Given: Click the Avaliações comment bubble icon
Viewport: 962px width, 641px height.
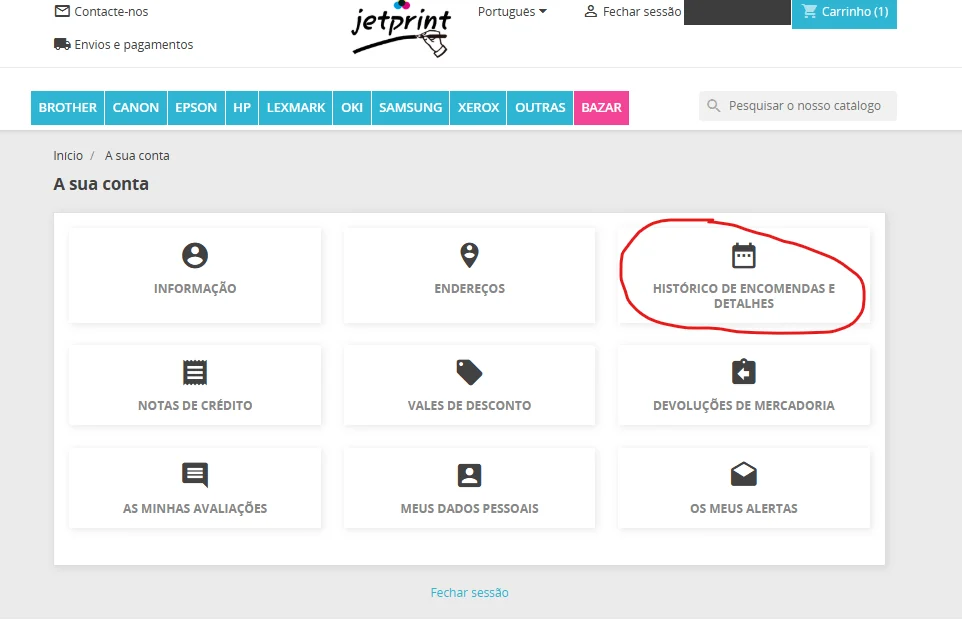Looking at the screenshot, I should (x=195, y=475).
